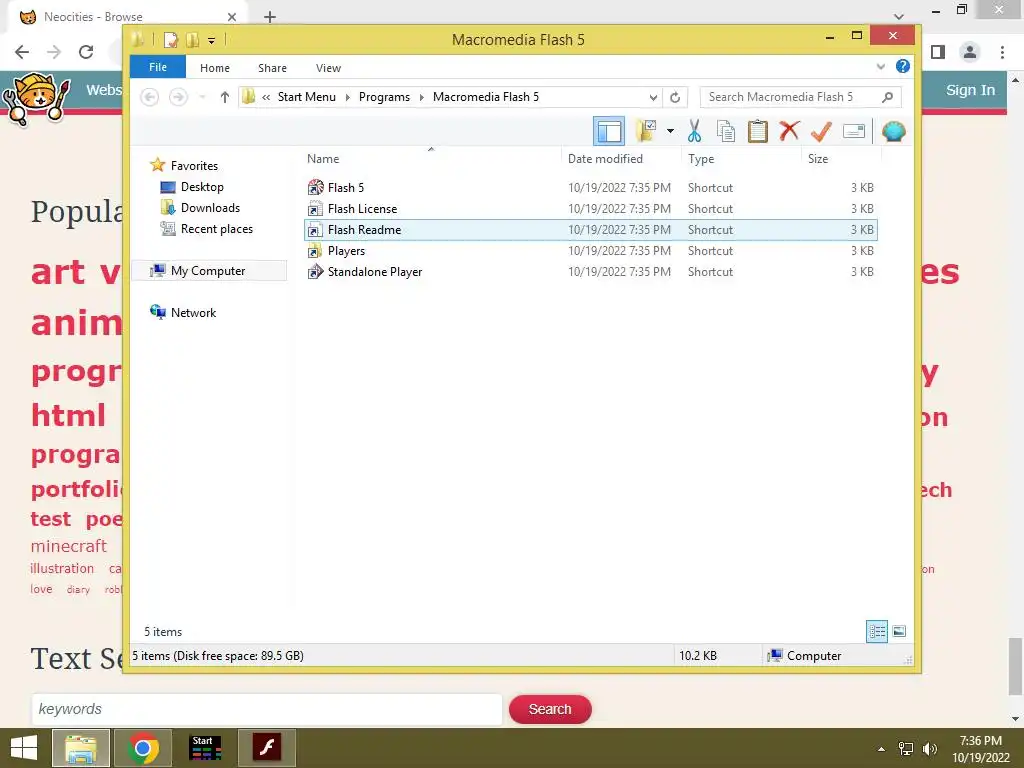Click quick access New folder icon
This screenshot has width=1024, height=768.
pos(192,40)
